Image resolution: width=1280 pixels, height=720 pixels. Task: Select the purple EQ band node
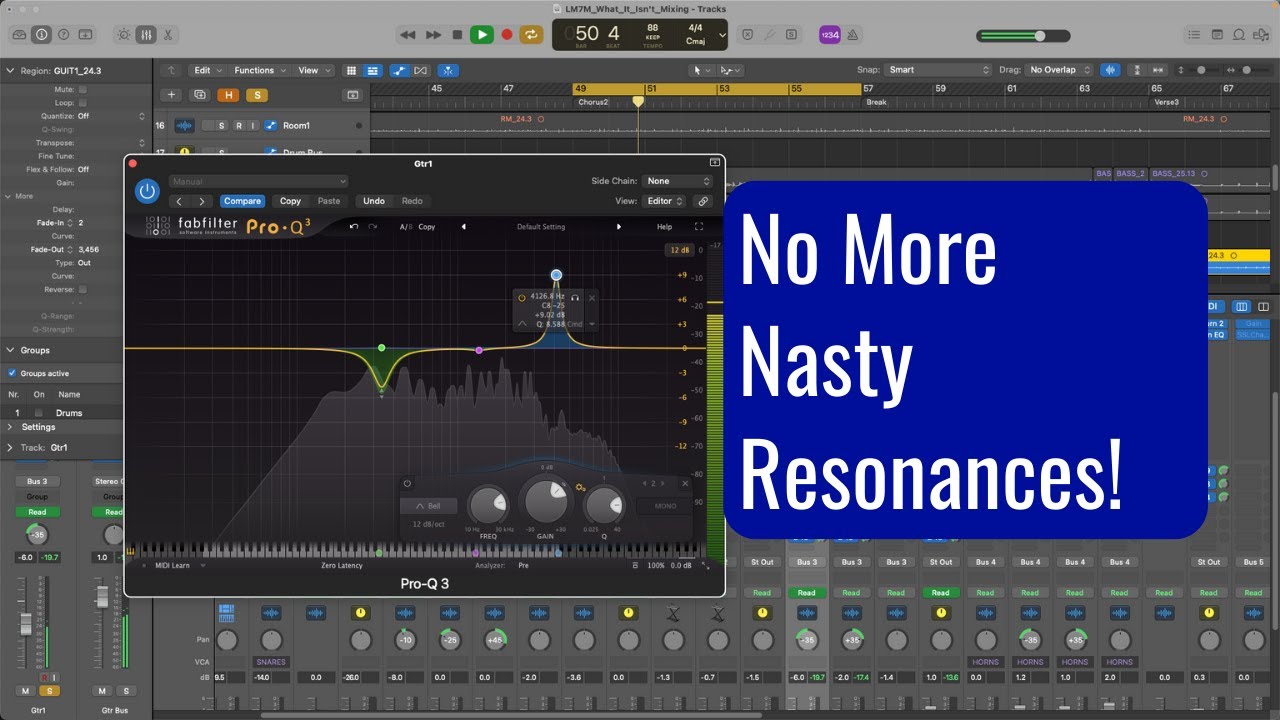coord(479,350)
